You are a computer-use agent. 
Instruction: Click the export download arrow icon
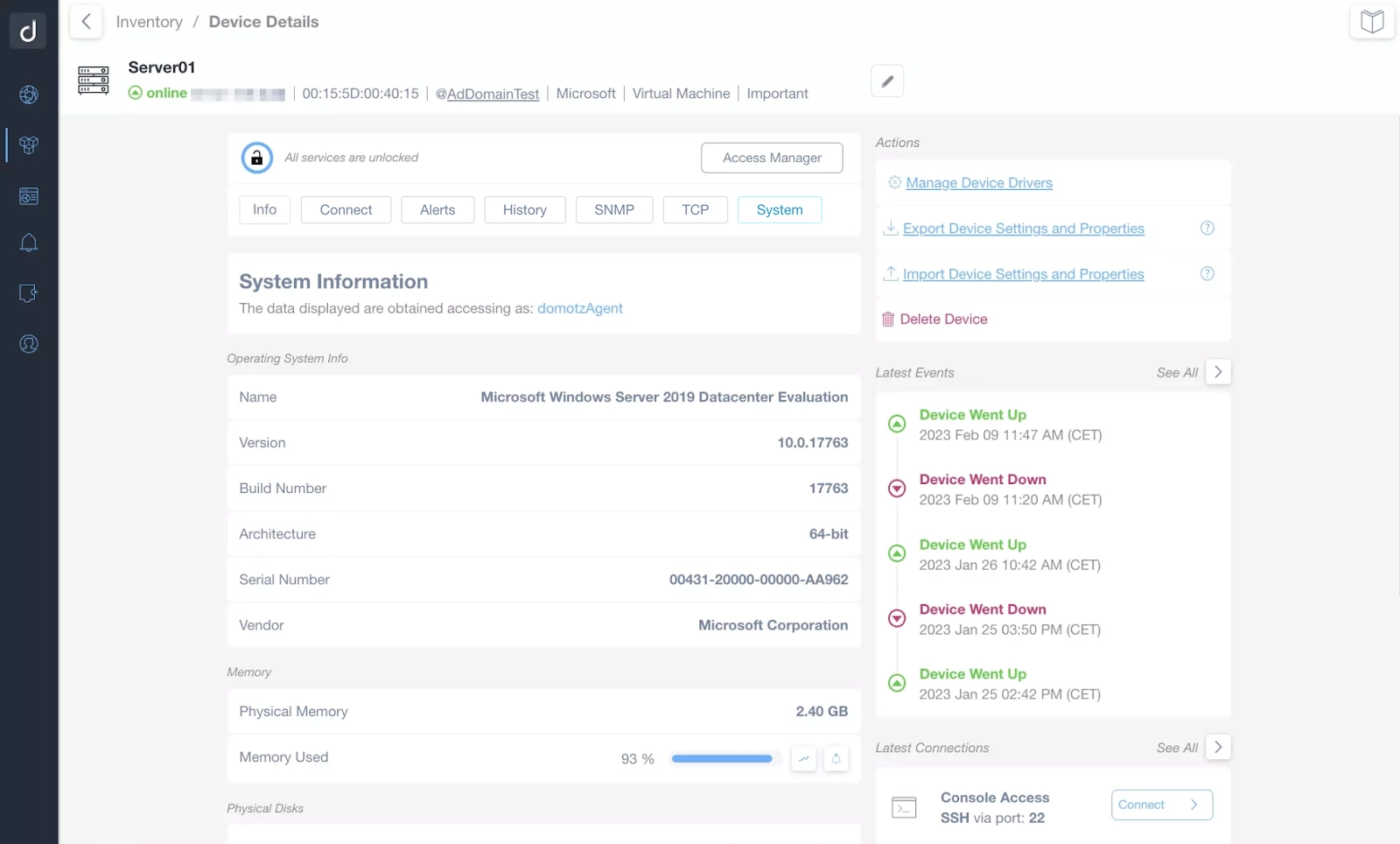tap(891, 228)
